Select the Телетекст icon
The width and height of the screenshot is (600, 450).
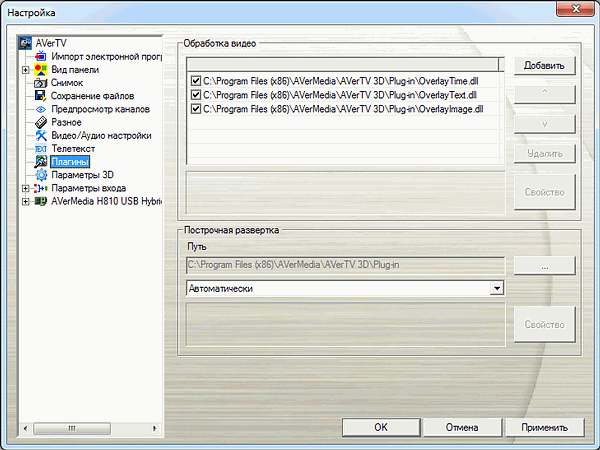coord(41,148)
